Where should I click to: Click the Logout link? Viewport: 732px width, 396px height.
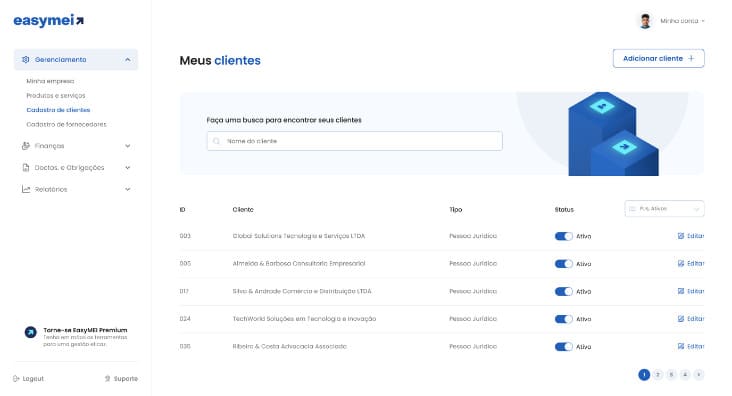[28, 378]
